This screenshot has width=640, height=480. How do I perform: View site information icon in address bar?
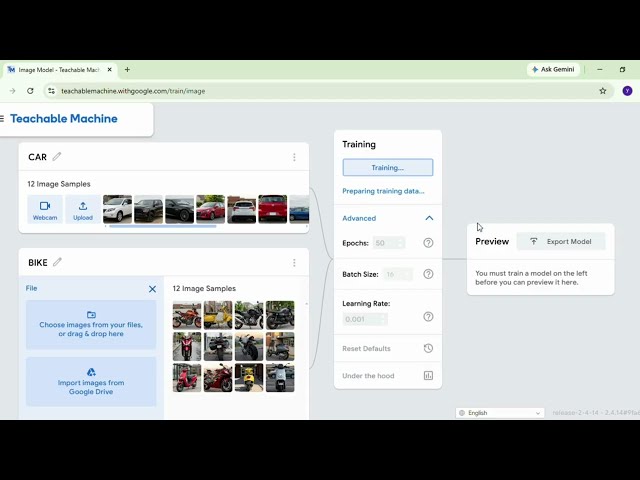tap(51, 91)
